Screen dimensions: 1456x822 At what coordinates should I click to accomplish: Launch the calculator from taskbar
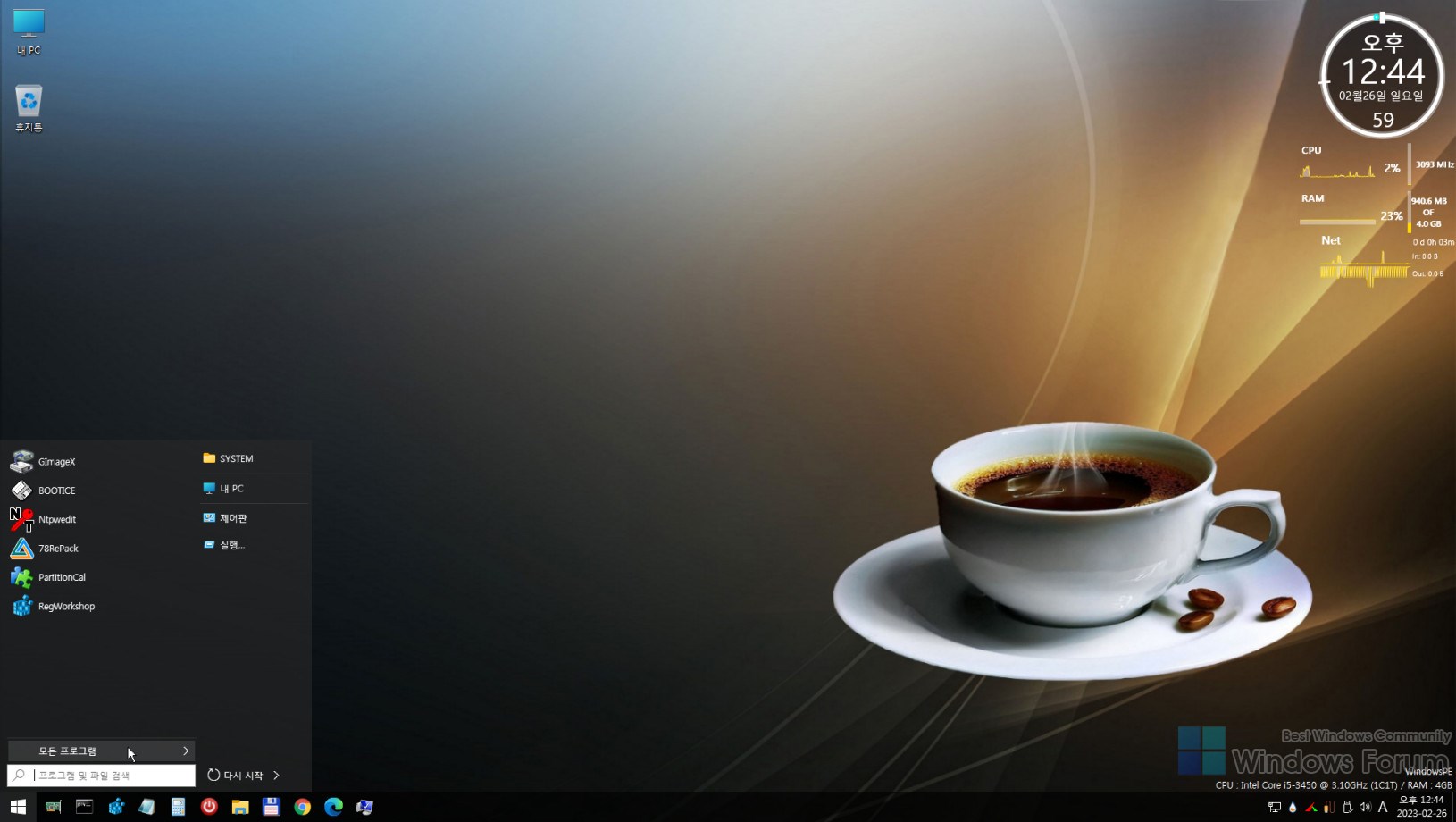point(178,807)
